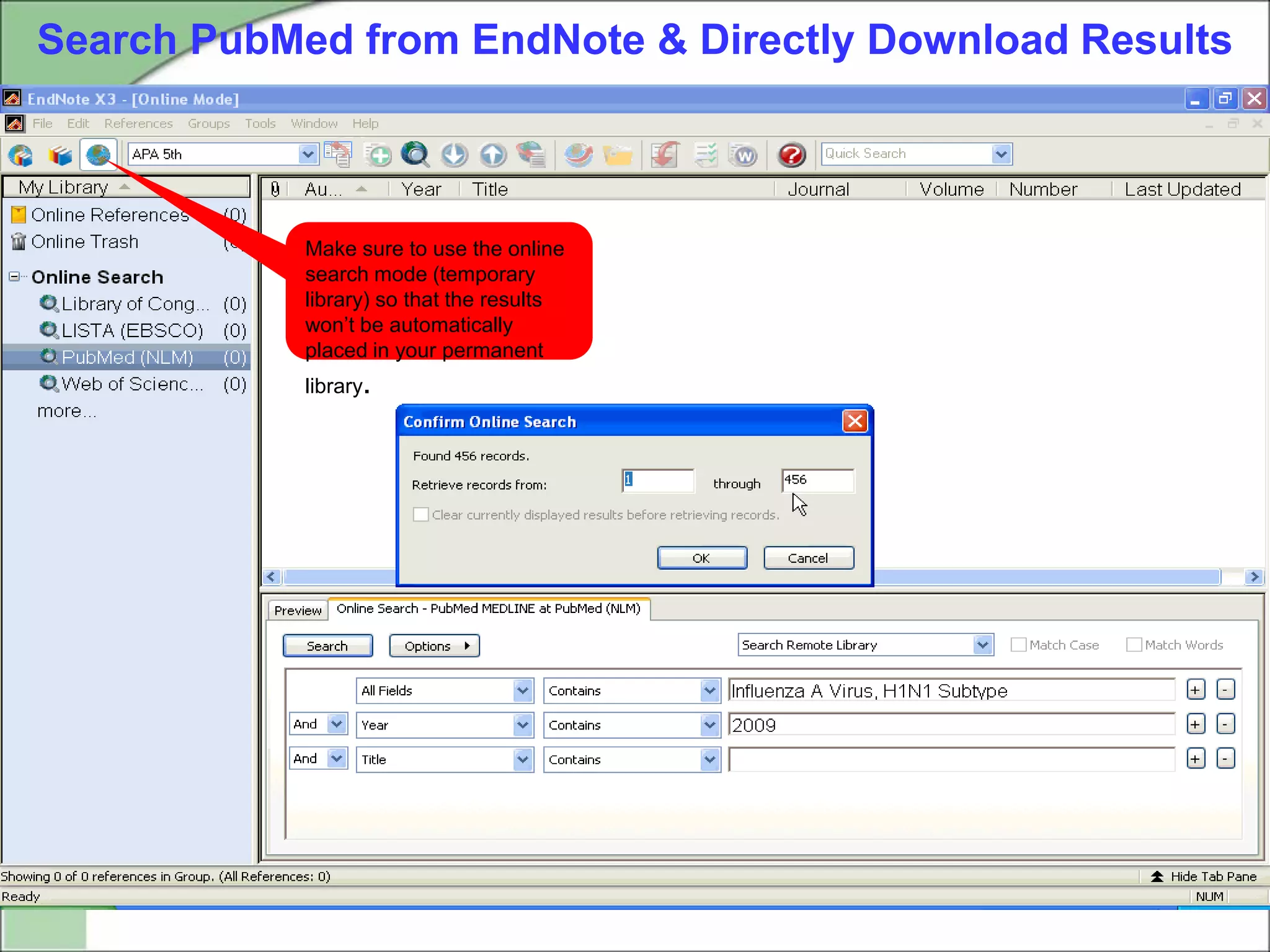
Task: Open the Groups menu
Action: (208, 123)
